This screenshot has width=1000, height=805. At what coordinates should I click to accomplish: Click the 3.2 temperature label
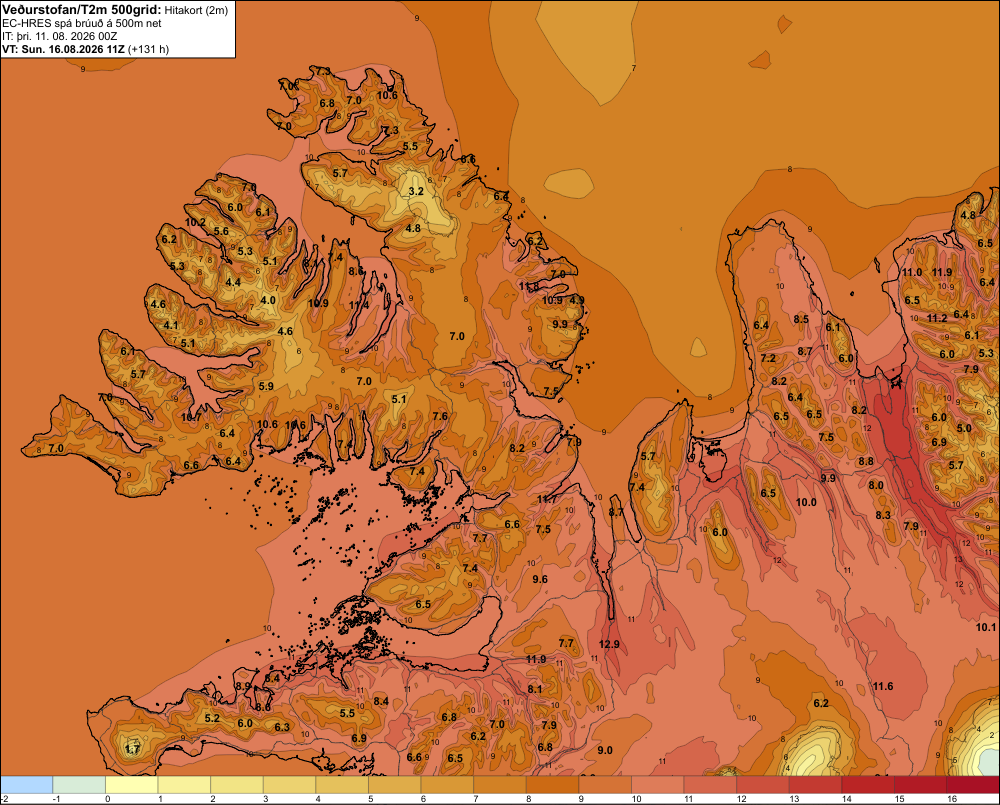[416, 191]
